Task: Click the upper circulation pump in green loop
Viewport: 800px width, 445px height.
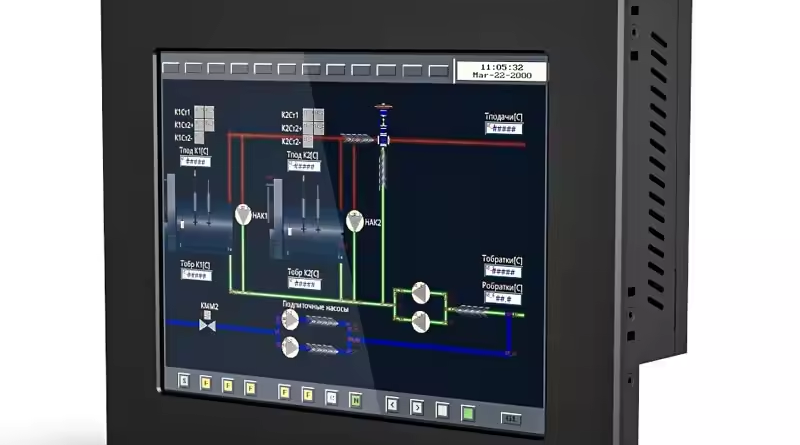Action: click(421, 294)
